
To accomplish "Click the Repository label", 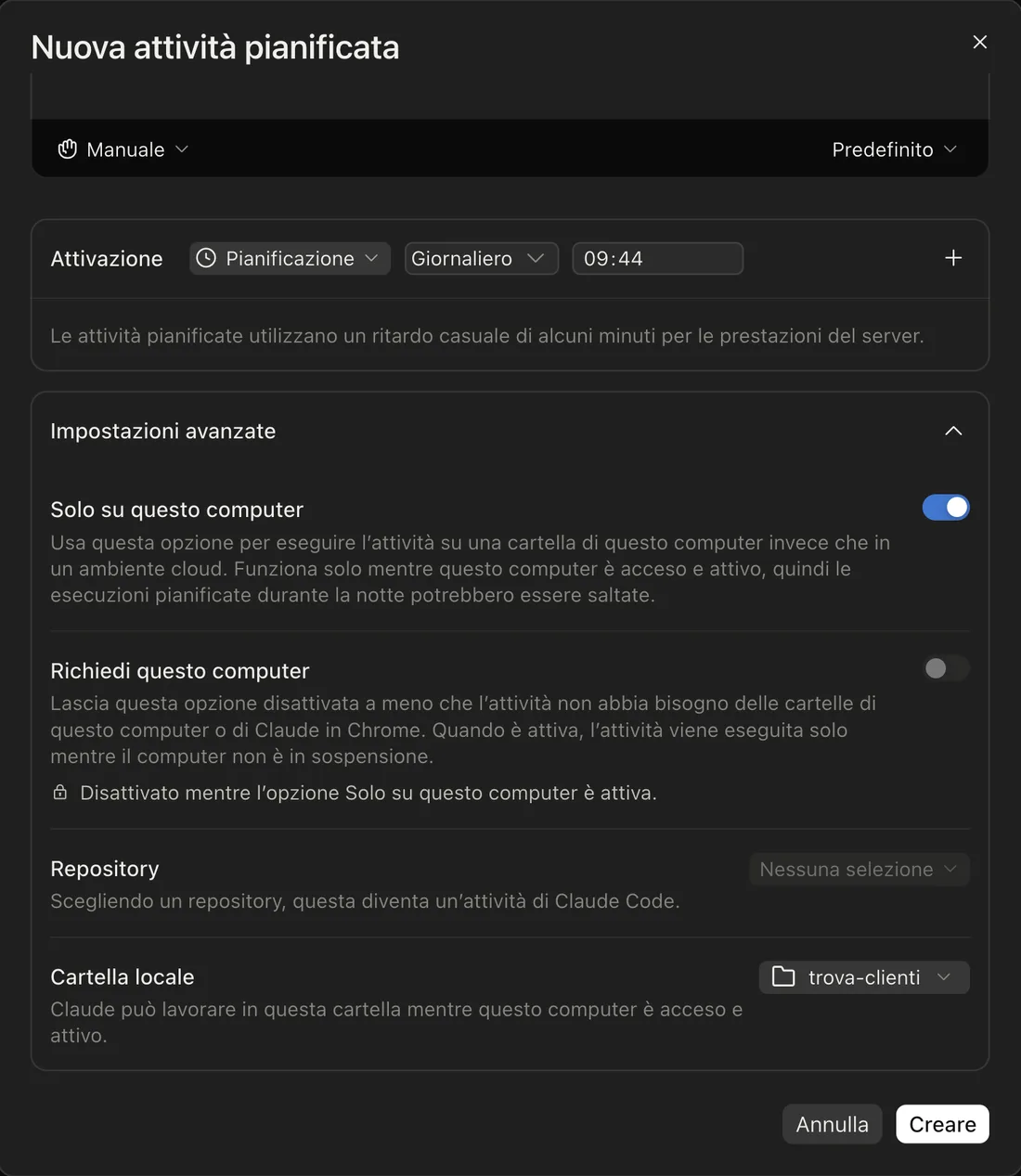I will click(x=105, y=869).
